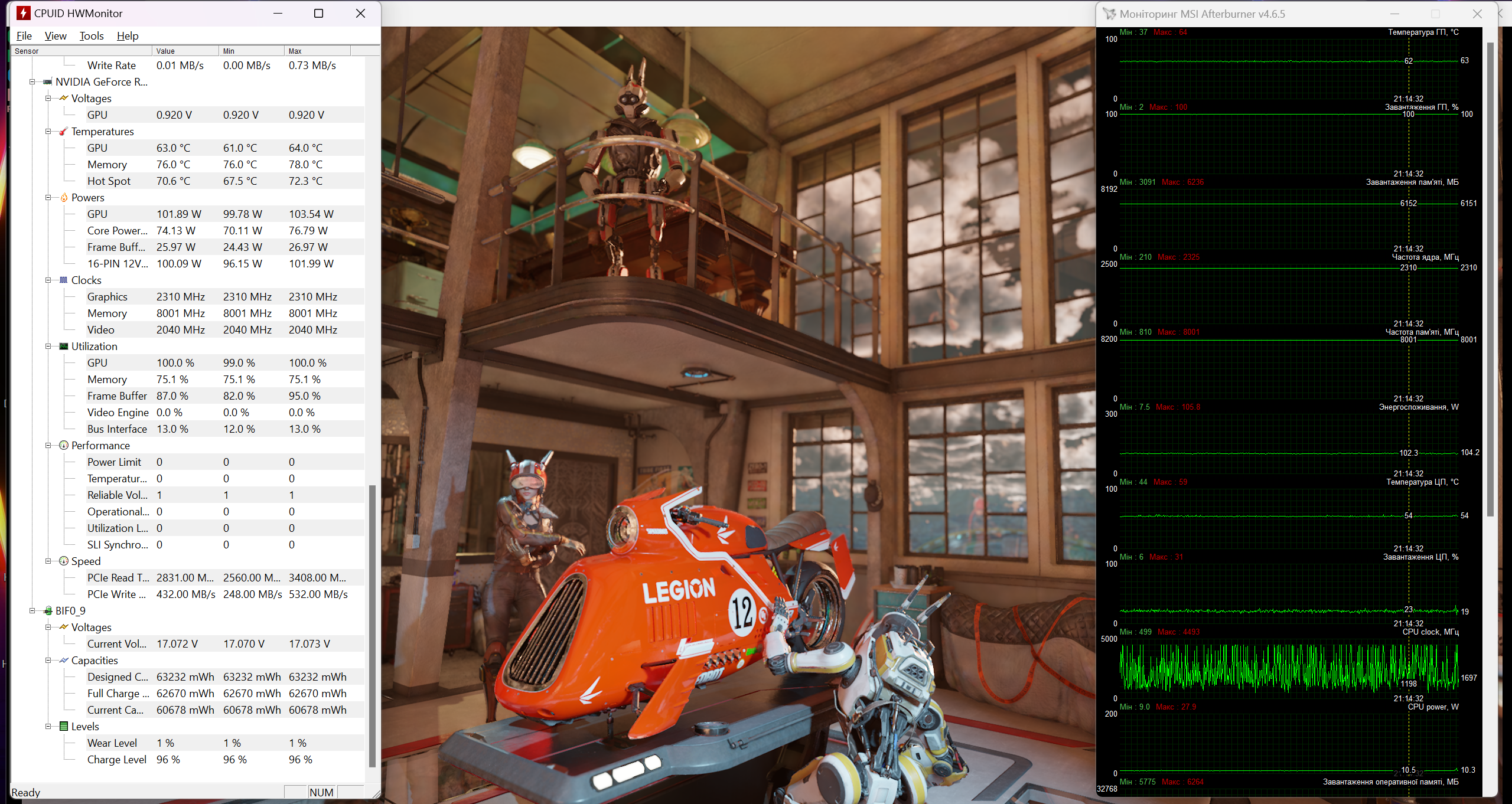Click the battery icon next to BIF0_9
Screen dimensions: 1512x804
tap(48, 611)
